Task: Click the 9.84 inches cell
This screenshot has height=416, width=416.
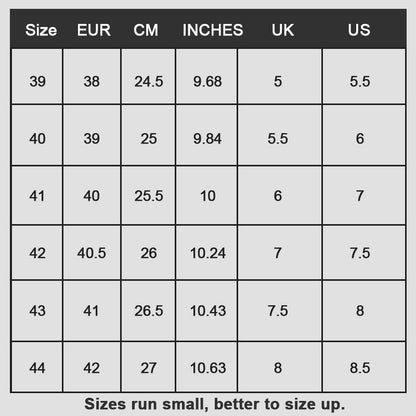Action: (207, 135)
